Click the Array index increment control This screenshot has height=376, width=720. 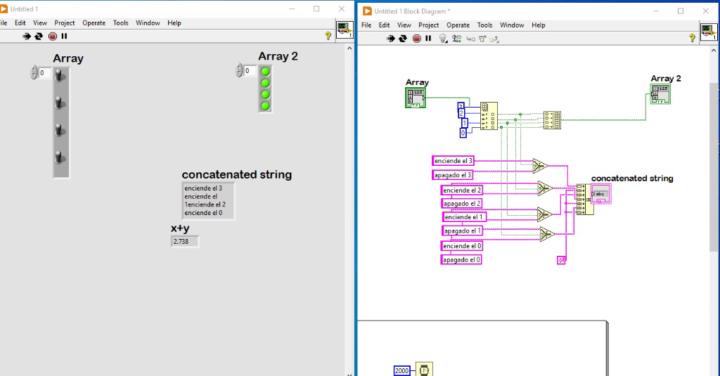[x=34, y=70]
